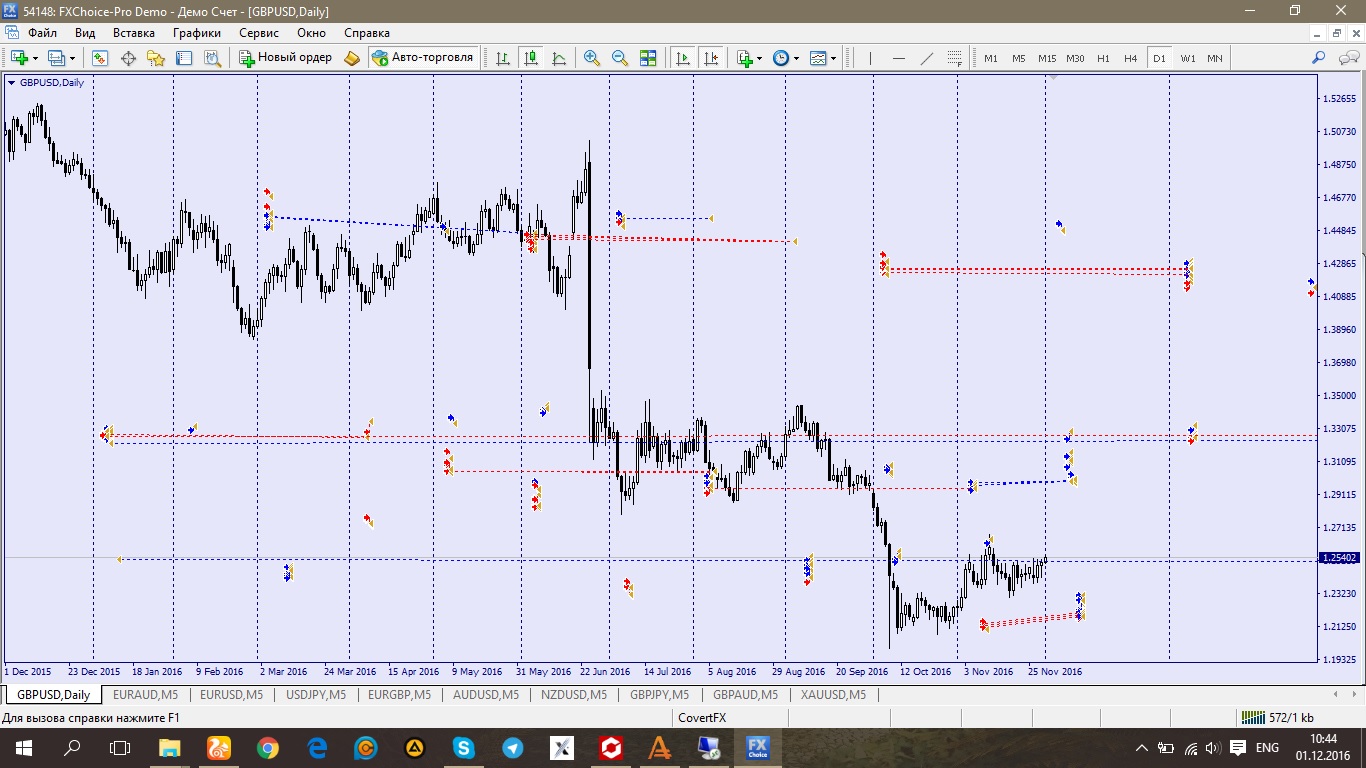Toggle the Авто-торговля button

(x=422, y=58)
